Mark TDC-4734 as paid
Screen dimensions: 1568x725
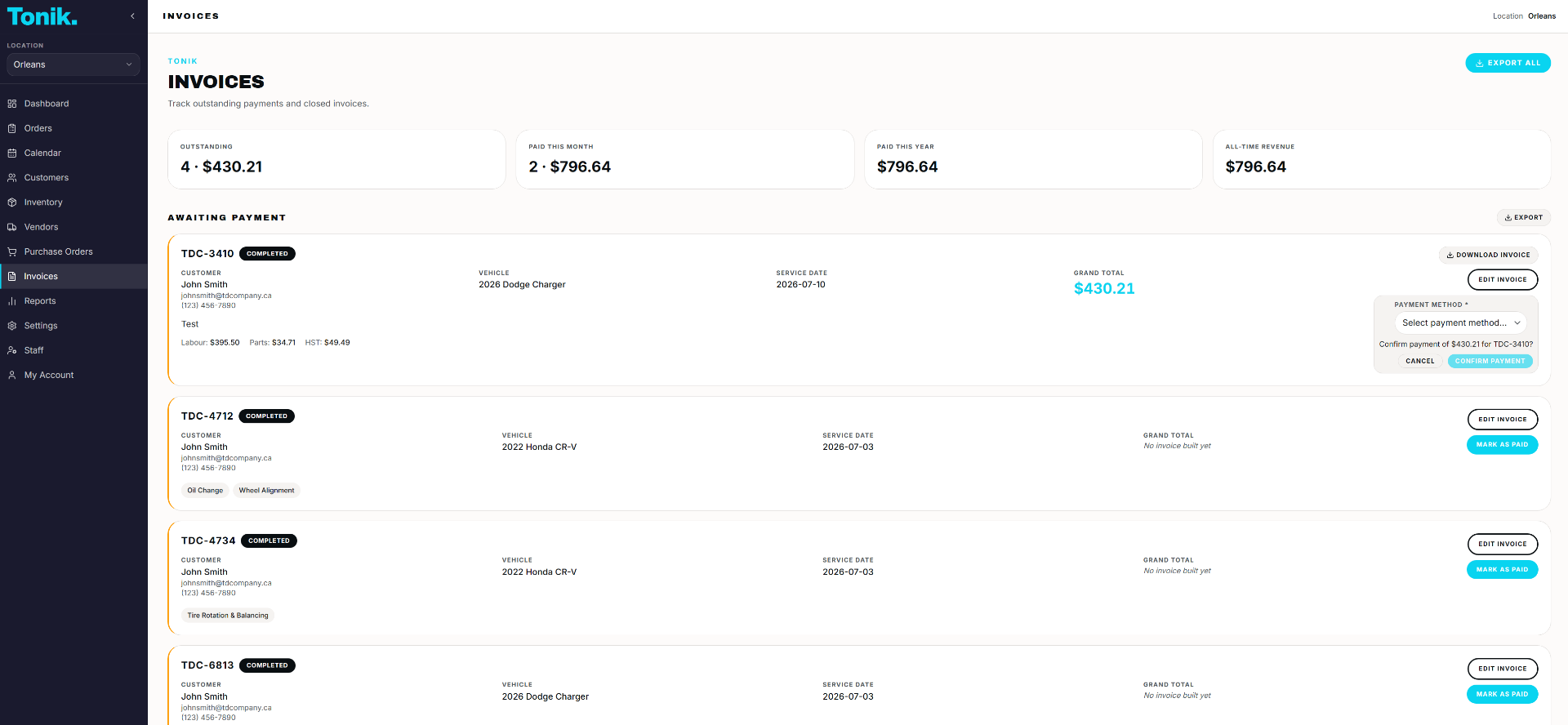[x=1503, y=570]
